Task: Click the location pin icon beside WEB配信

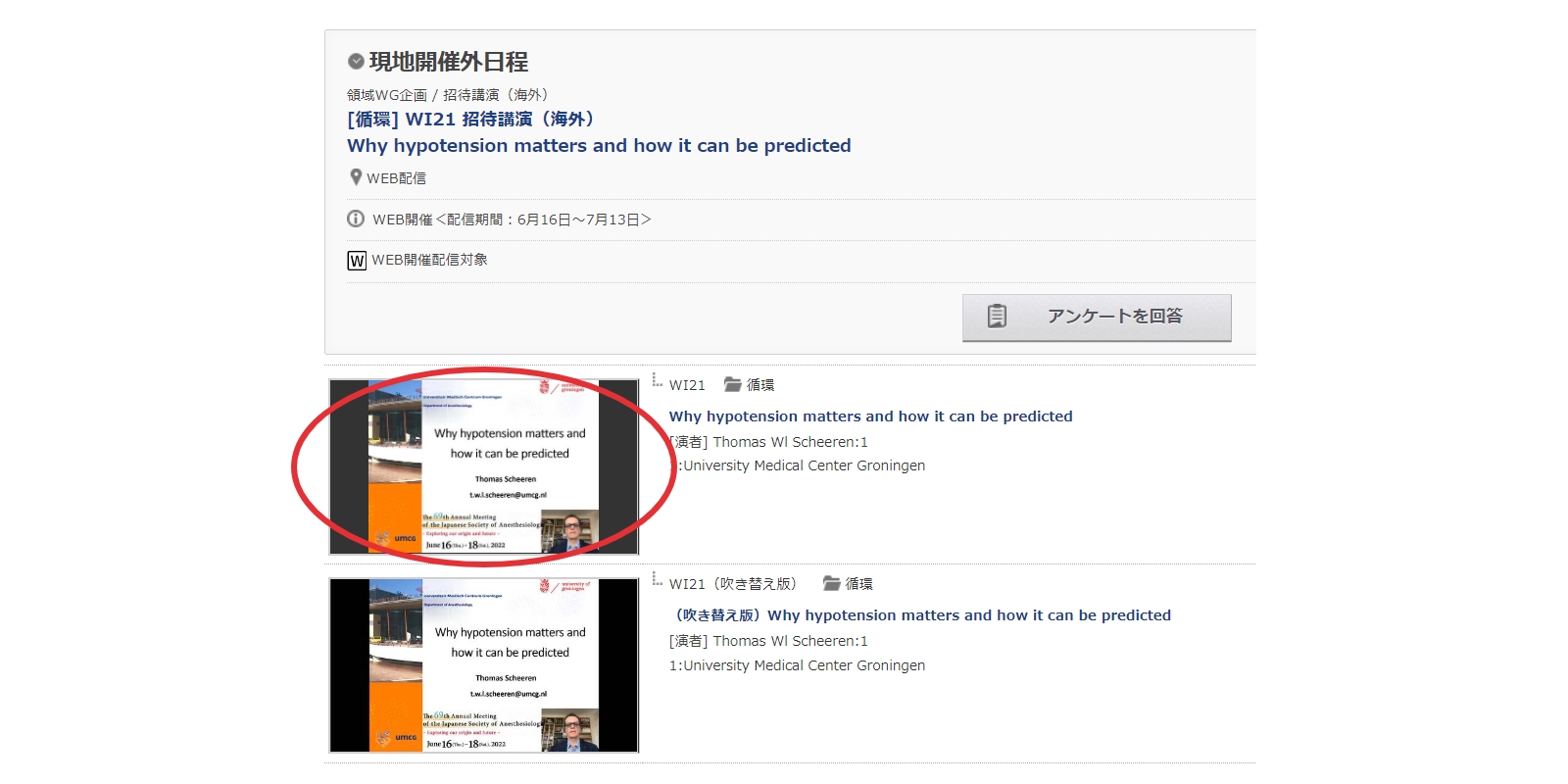Action: point(356,177)
